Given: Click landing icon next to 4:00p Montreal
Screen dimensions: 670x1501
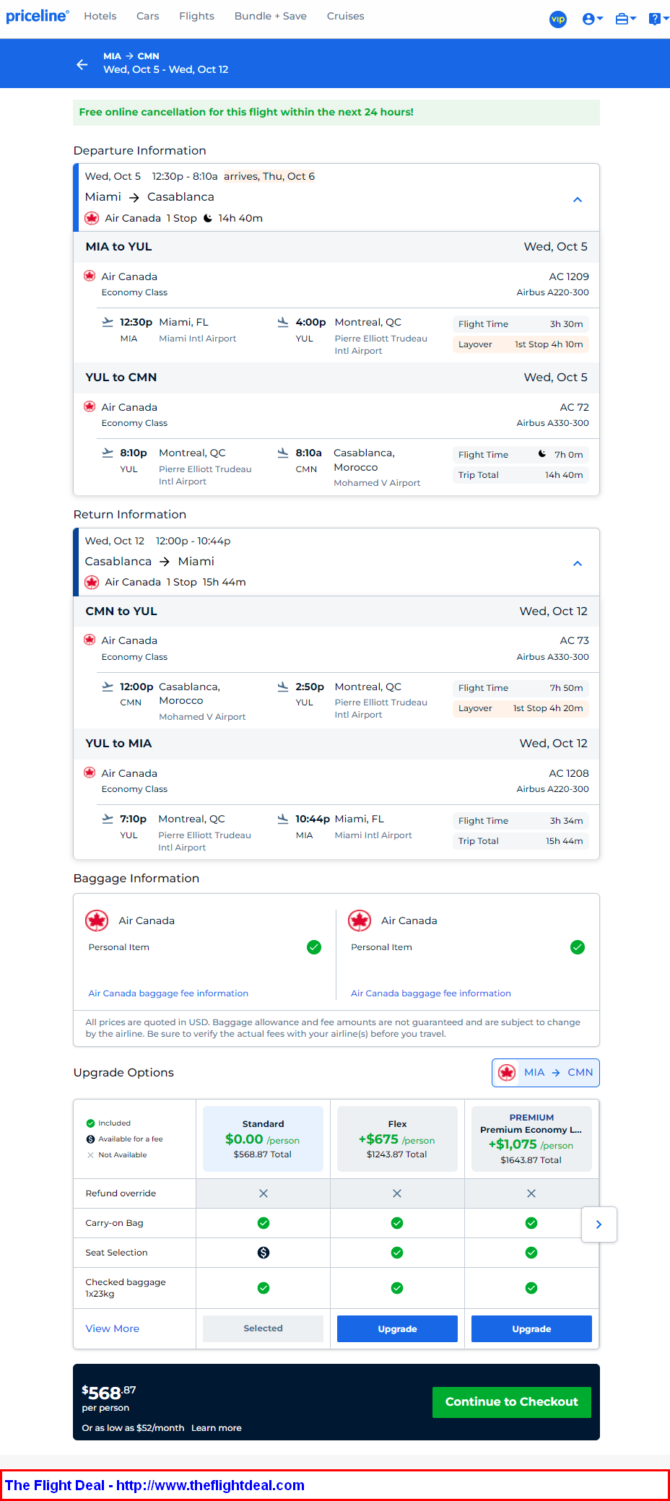Looking at the screenshot, I should click(283, 322).
